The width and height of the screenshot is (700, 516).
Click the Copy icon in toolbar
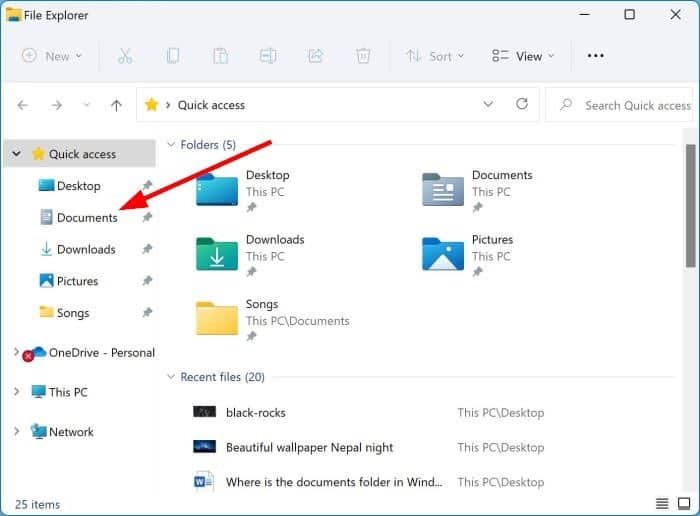173,56
